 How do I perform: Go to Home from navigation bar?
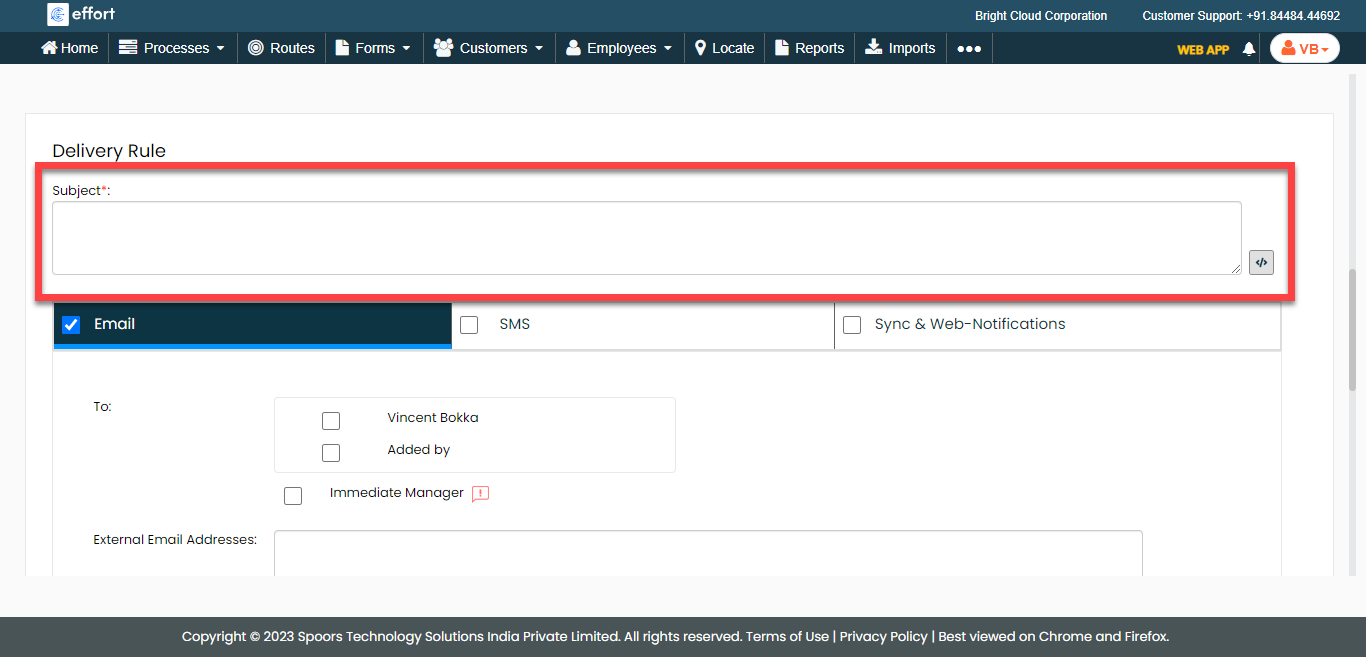click(69, 48)
